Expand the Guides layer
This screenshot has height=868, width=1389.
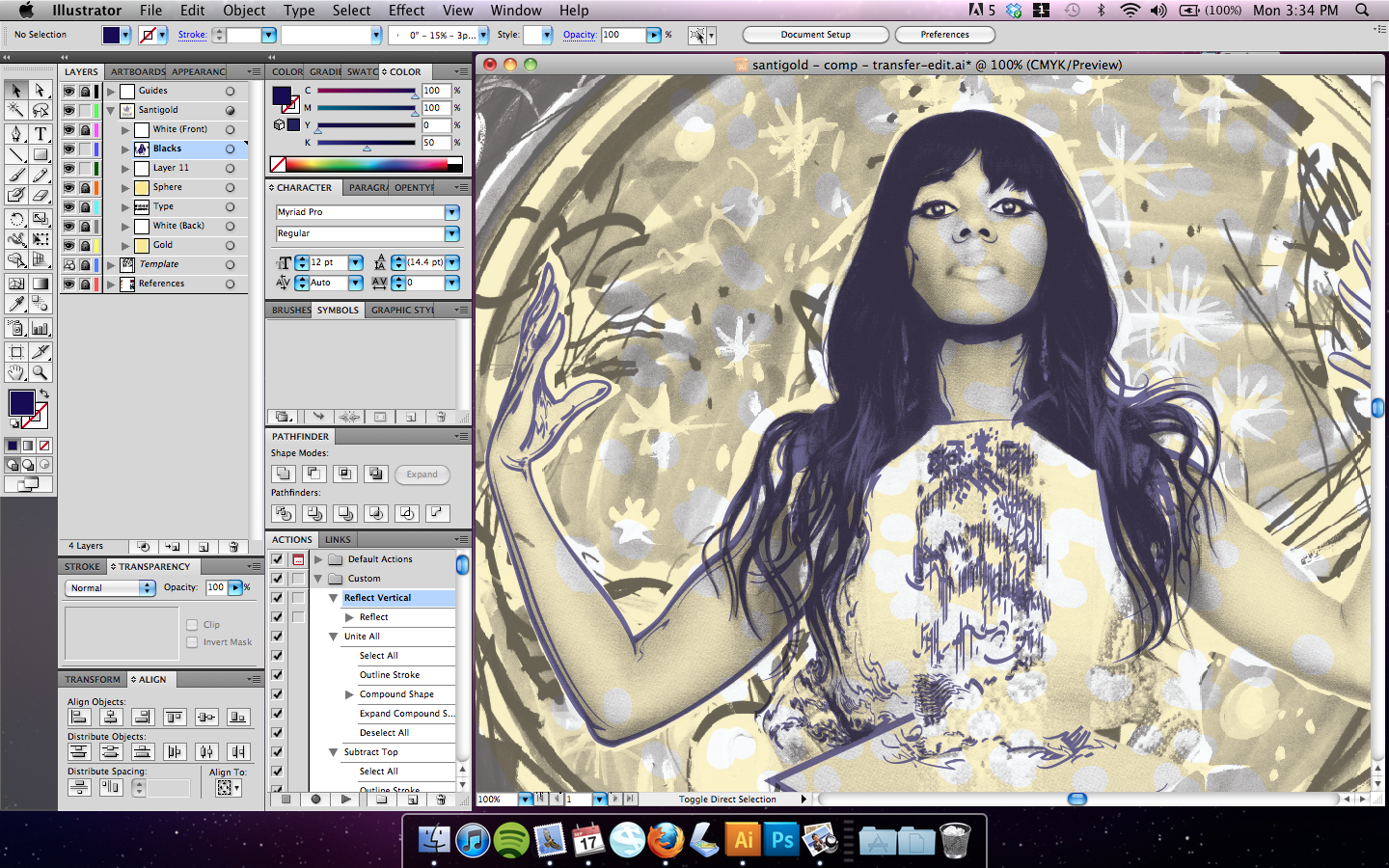pyautogui.click(x=111, y=91)
